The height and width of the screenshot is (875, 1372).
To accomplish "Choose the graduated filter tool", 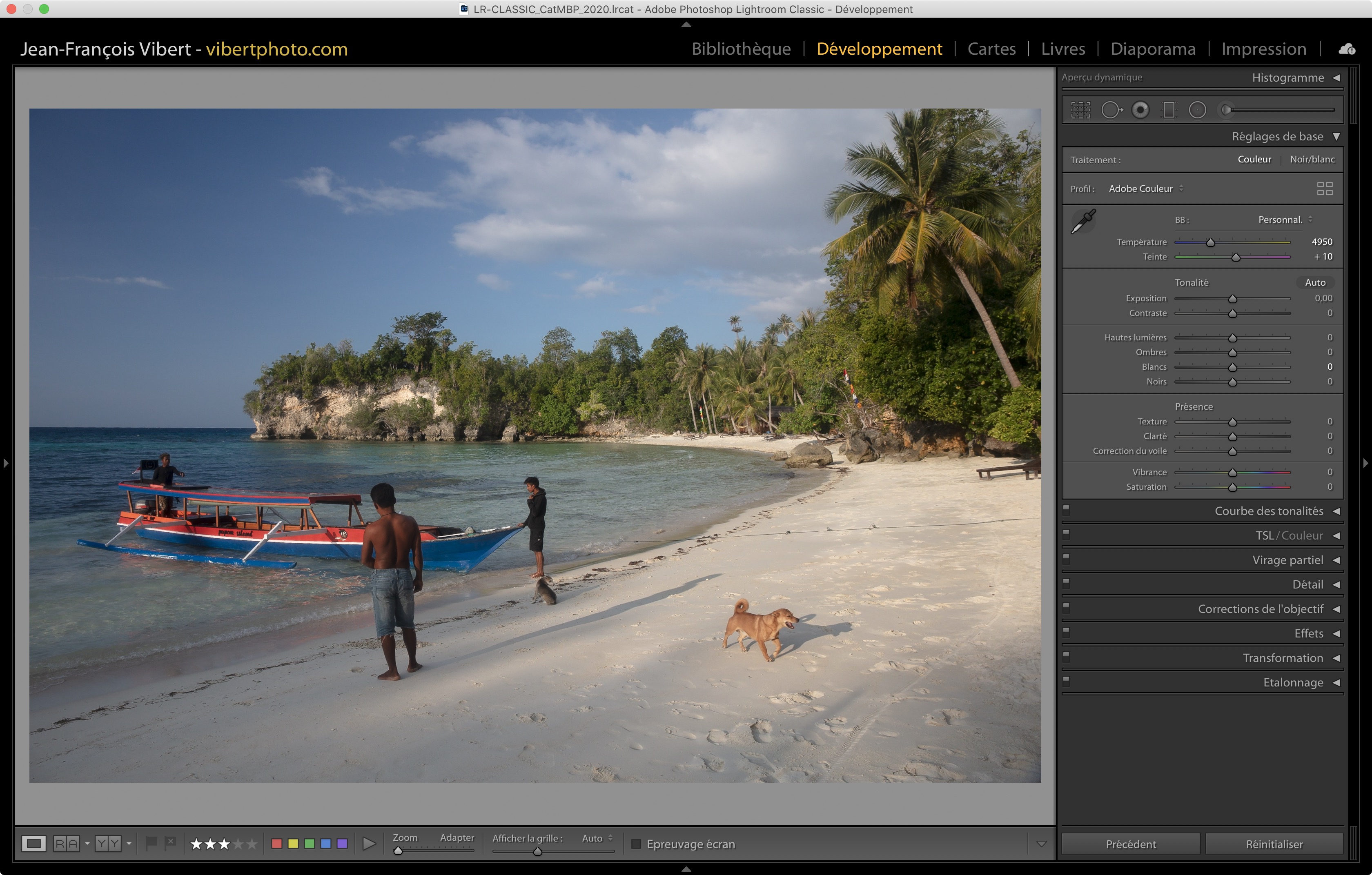I will 1169,110.
